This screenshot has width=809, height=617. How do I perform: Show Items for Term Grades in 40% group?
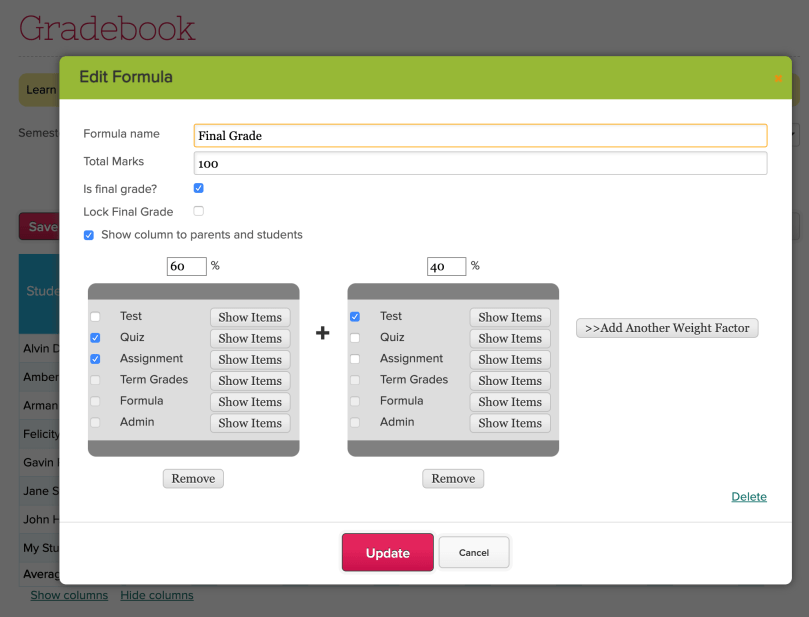pos(510,381)
